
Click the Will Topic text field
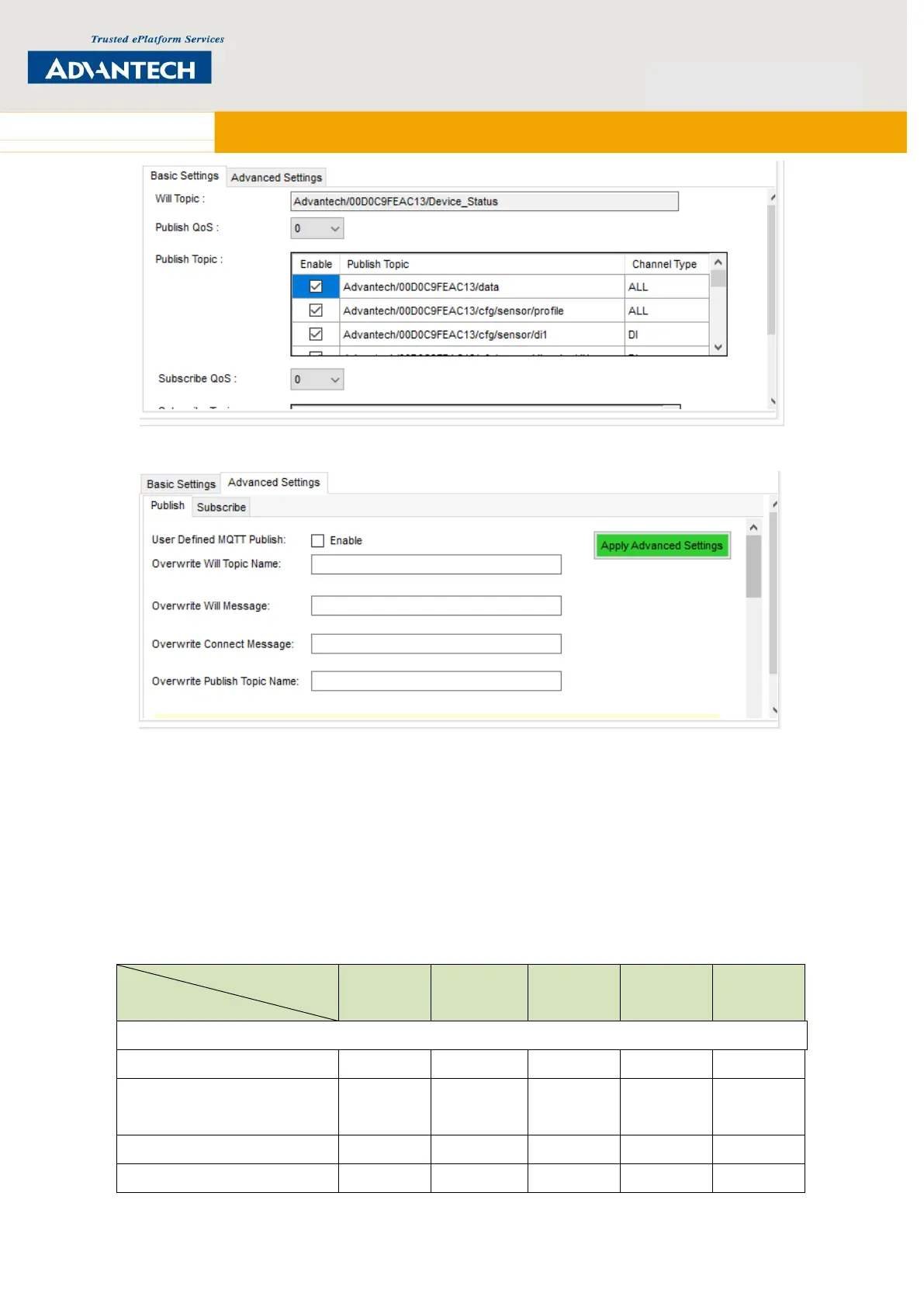point(484,202)
